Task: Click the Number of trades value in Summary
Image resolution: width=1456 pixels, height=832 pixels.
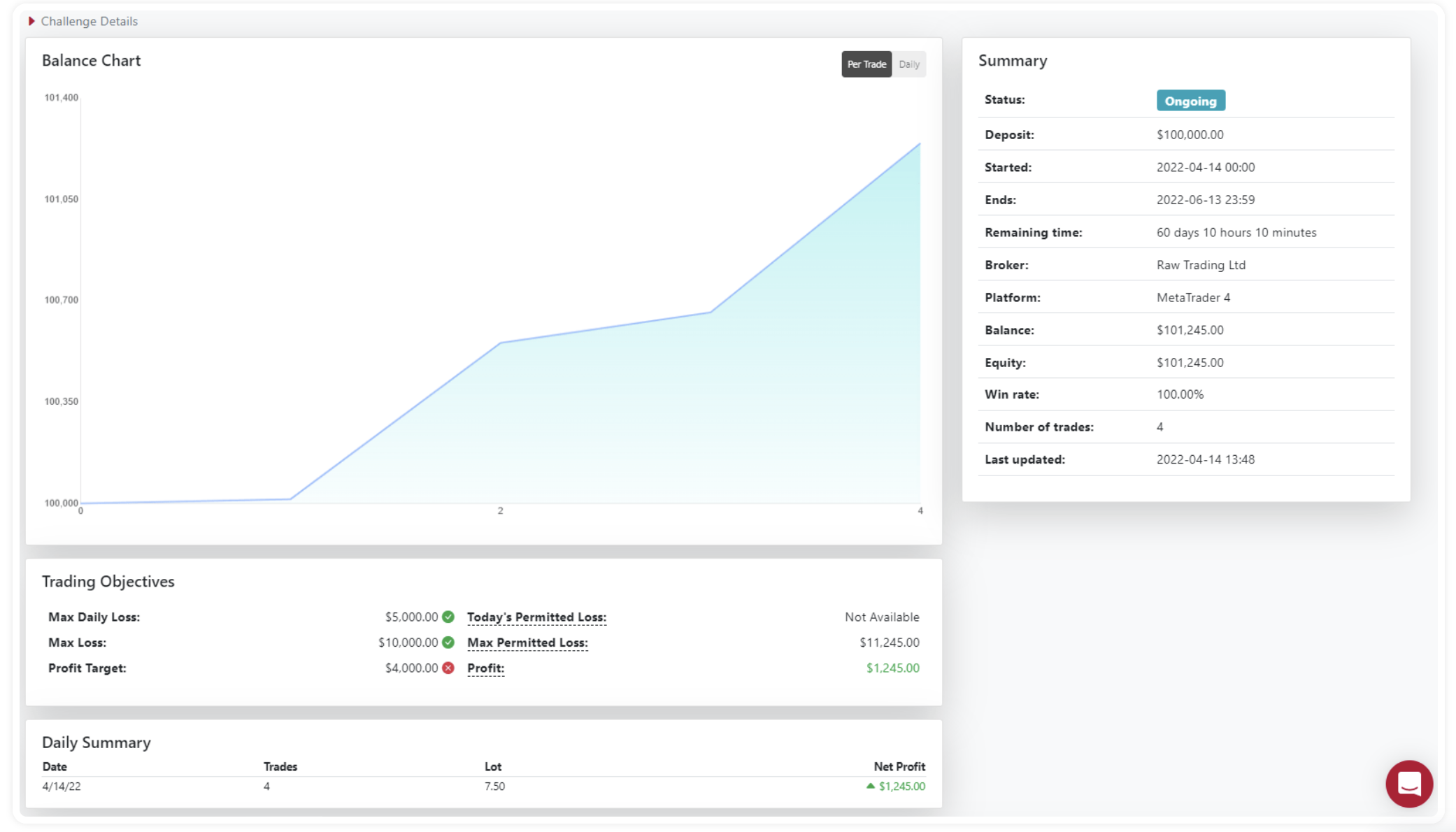Action: click(x=1159, y=427)
